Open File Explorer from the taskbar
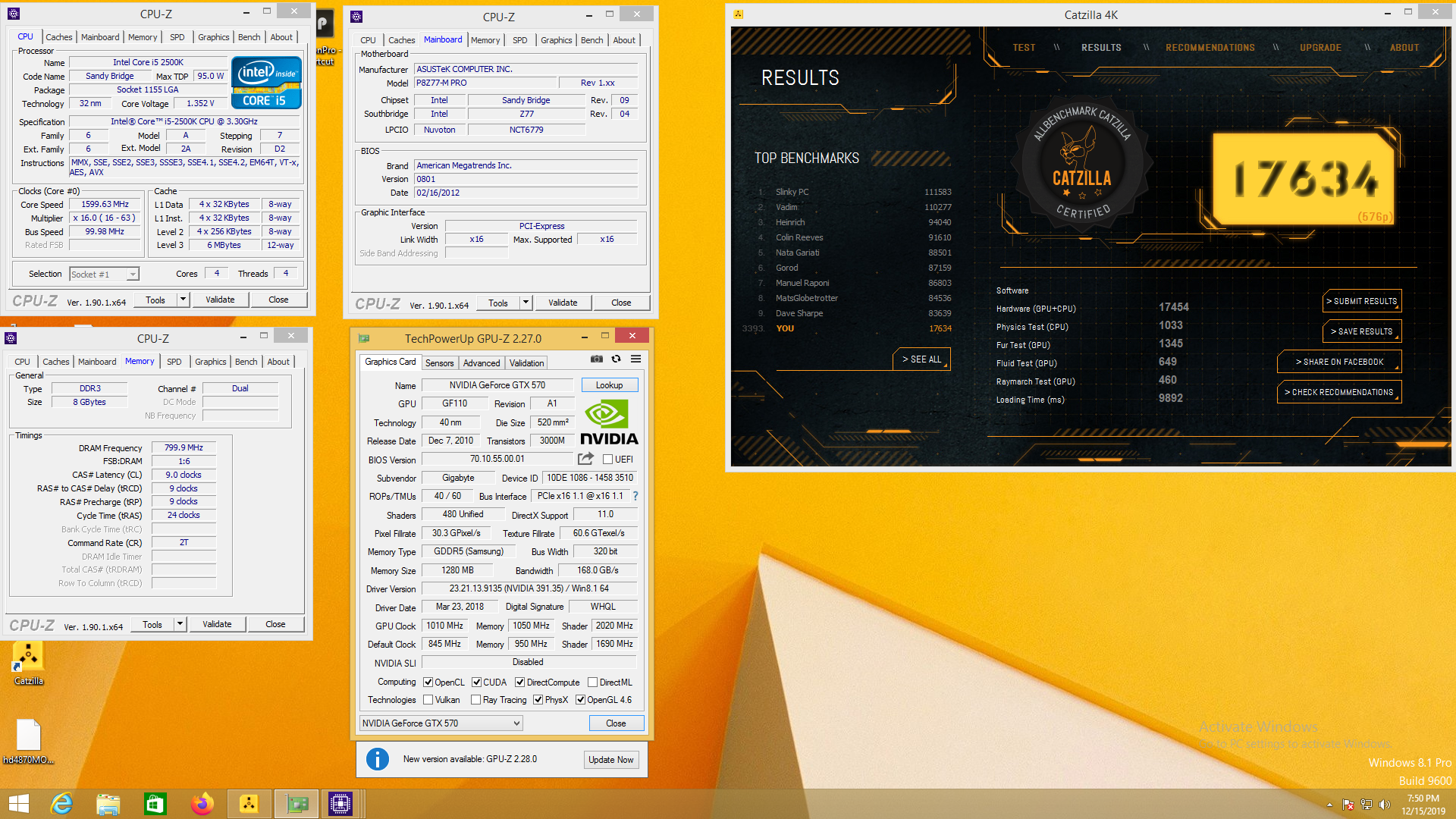 pos(108,804)
